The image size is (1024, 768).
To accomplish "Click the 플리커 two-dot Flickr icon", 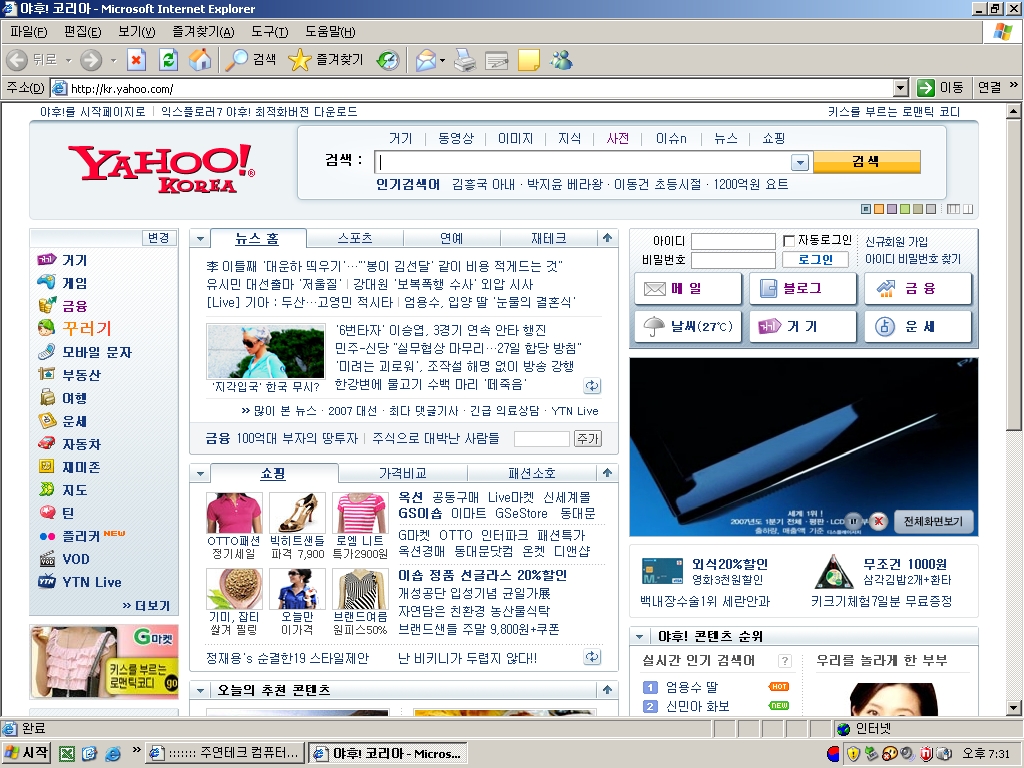I will 46,536.
